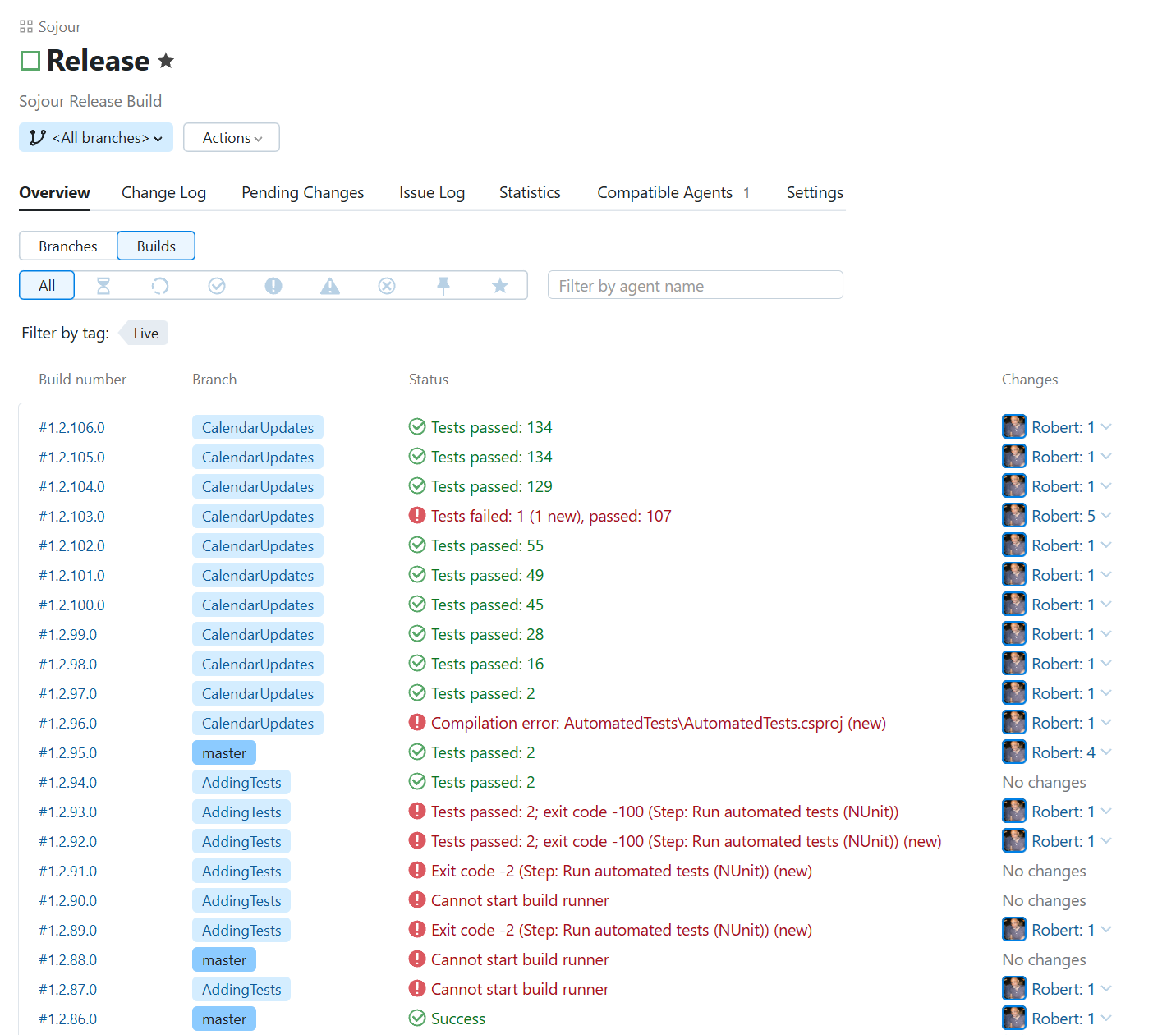Screen dimensions: 1176x1035
Task: Filter builds by running spinner icon
Action: pyautogui.click(x=160, y=286)
